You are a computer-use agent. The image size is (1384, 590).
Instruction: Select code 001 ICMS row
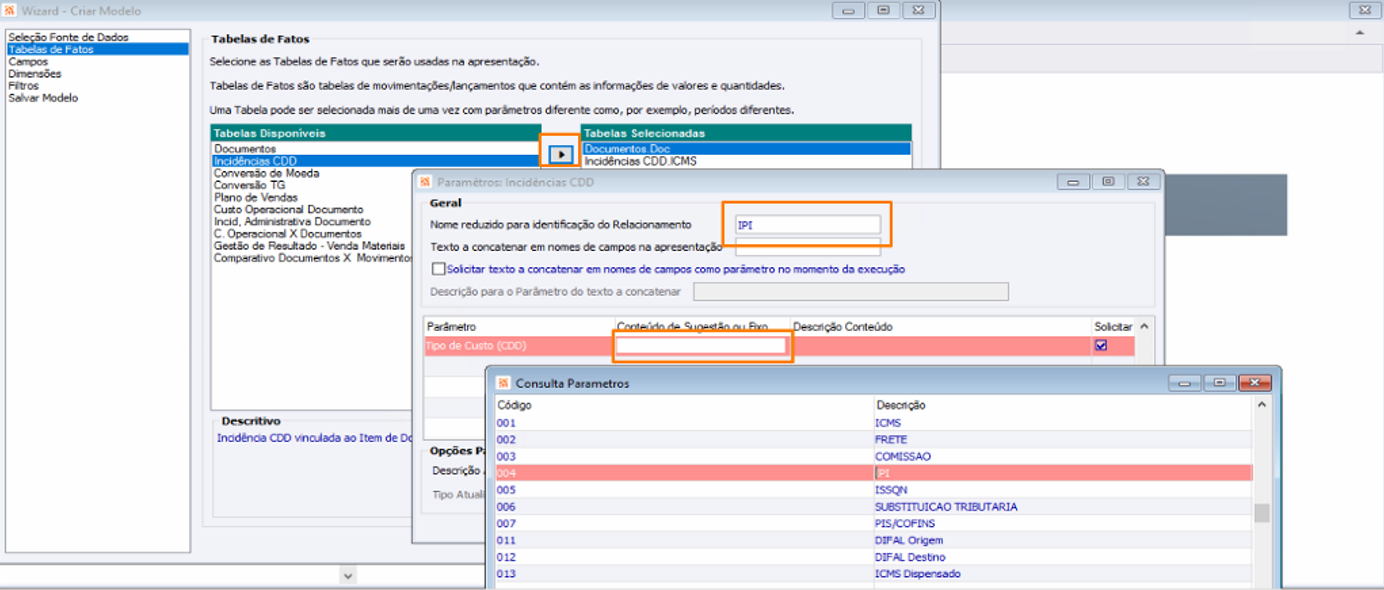(874, 423)
